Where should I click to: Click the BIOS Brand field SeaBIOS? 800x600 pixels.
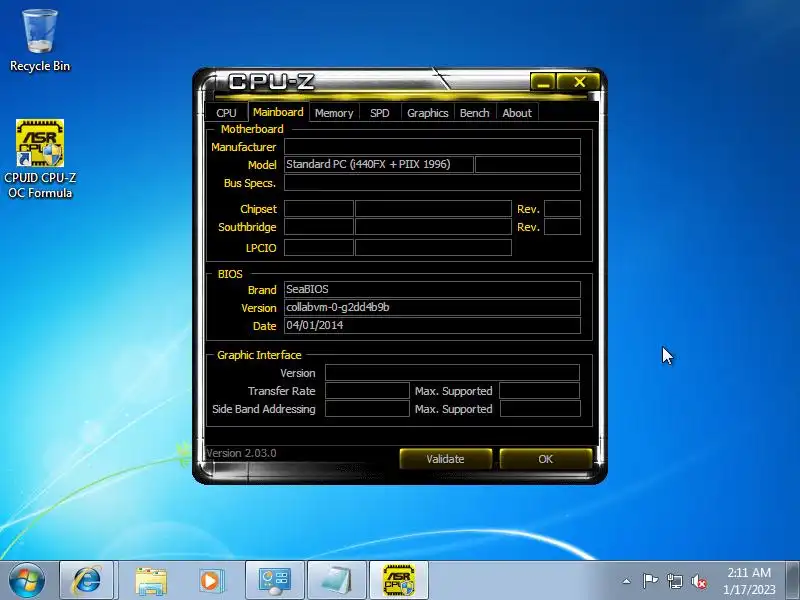coord(432,289)
